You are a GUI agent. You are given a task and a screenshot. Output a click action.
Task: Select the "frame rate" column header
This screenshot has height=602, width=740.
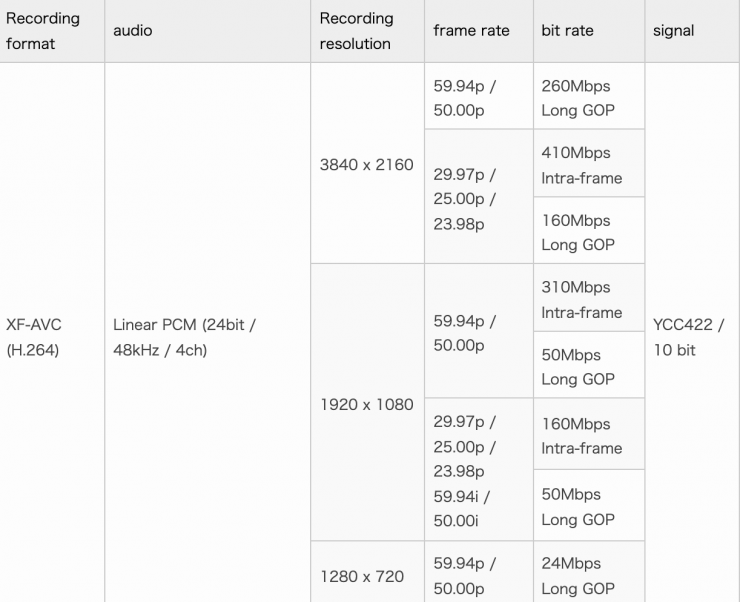coord(471,31)
